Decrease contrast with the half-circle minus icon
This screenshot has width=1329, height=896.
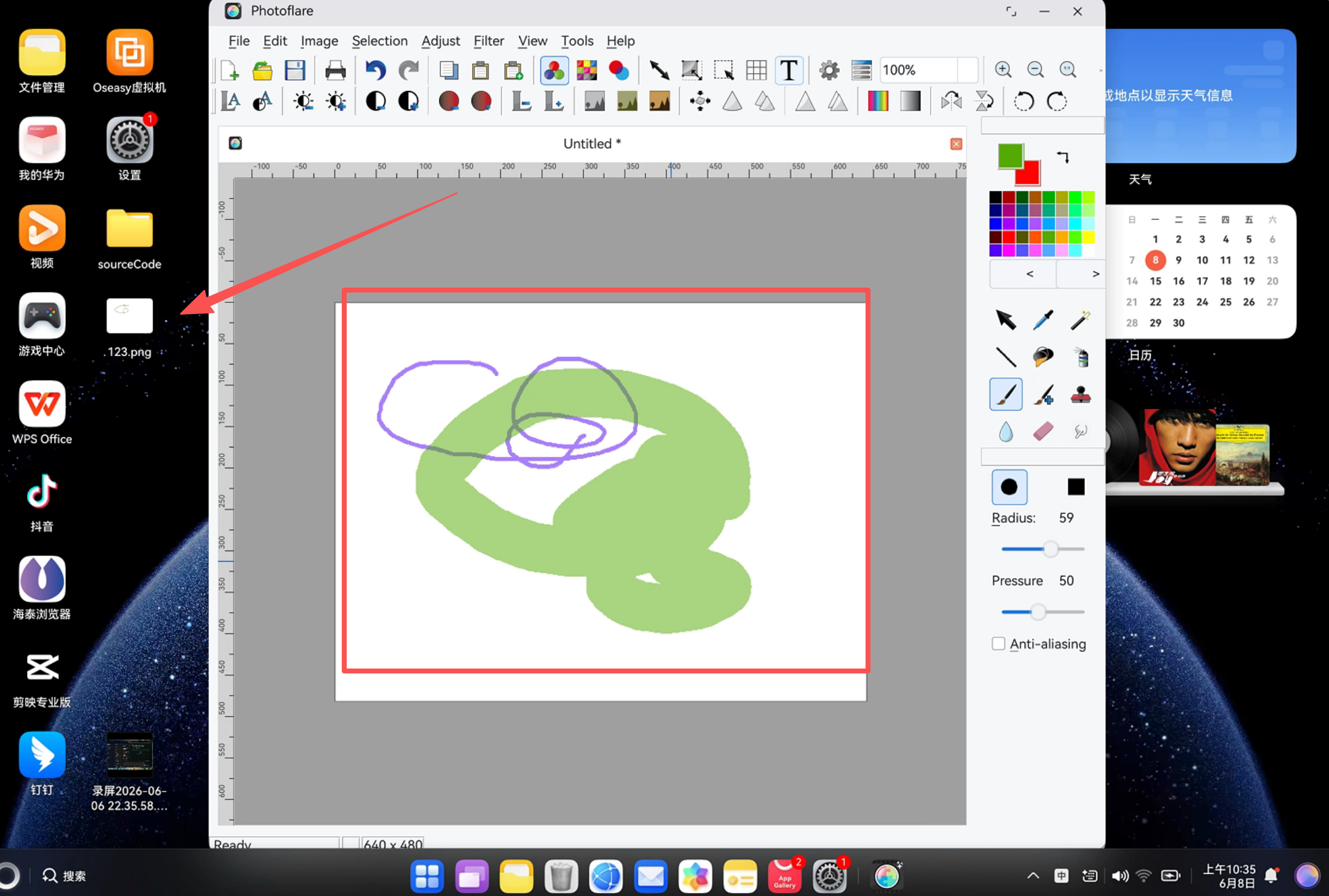click(x=376, y=101)
